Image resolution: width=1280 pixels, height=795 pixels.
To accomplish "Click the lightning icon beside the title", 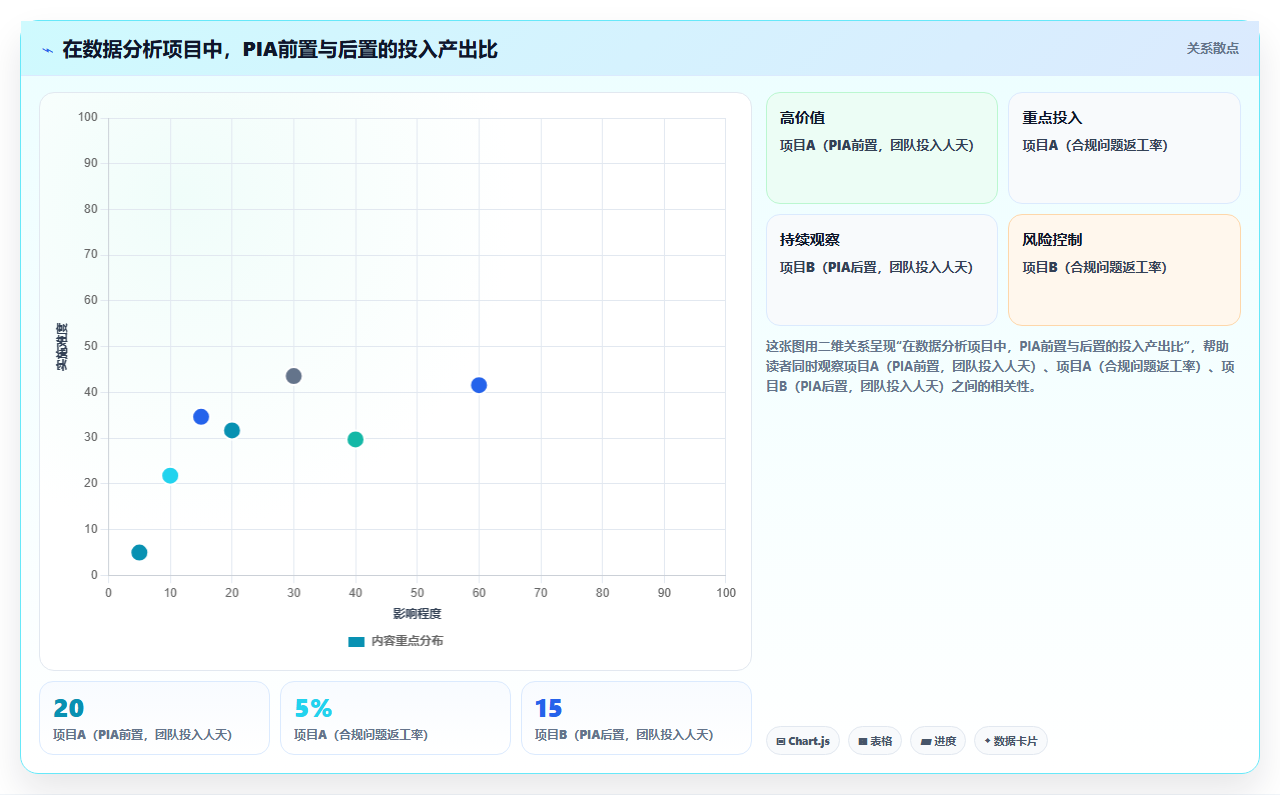I will (x=47, y=50).
